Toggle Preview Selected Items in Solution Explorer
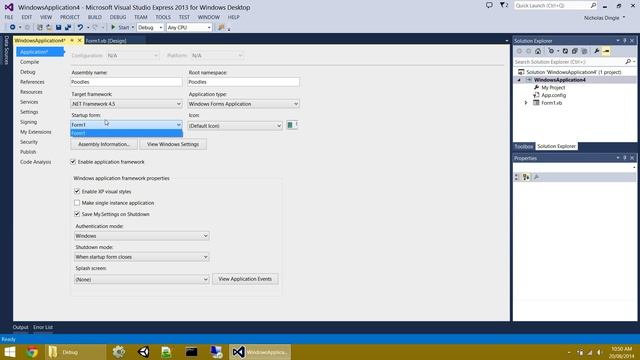 click(606, 51)
